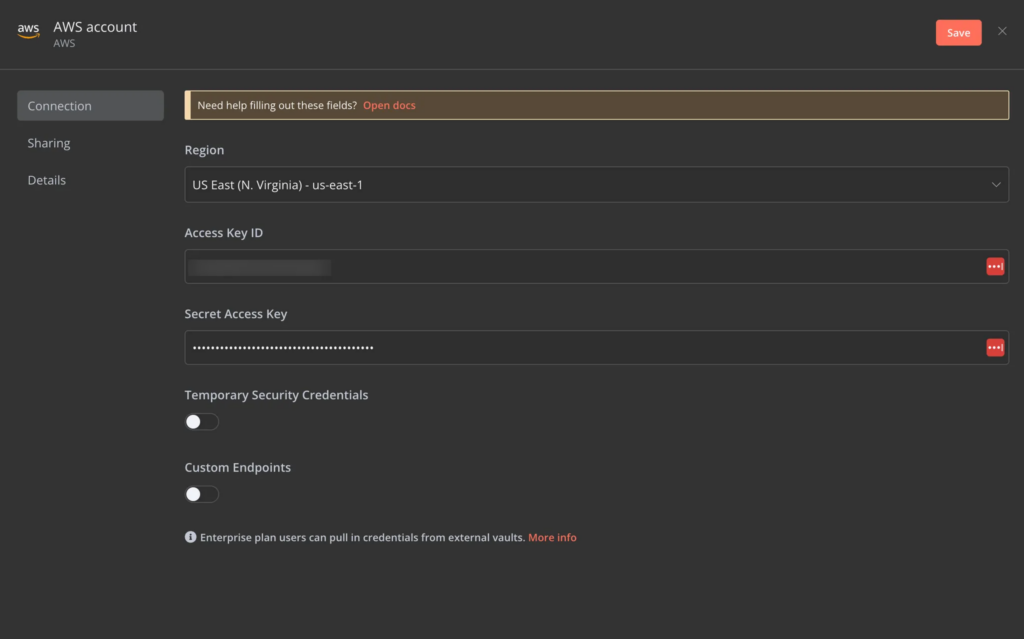Click the Secret Access Key label
The image size is (1024, 639).
click(x=236, y=314)
